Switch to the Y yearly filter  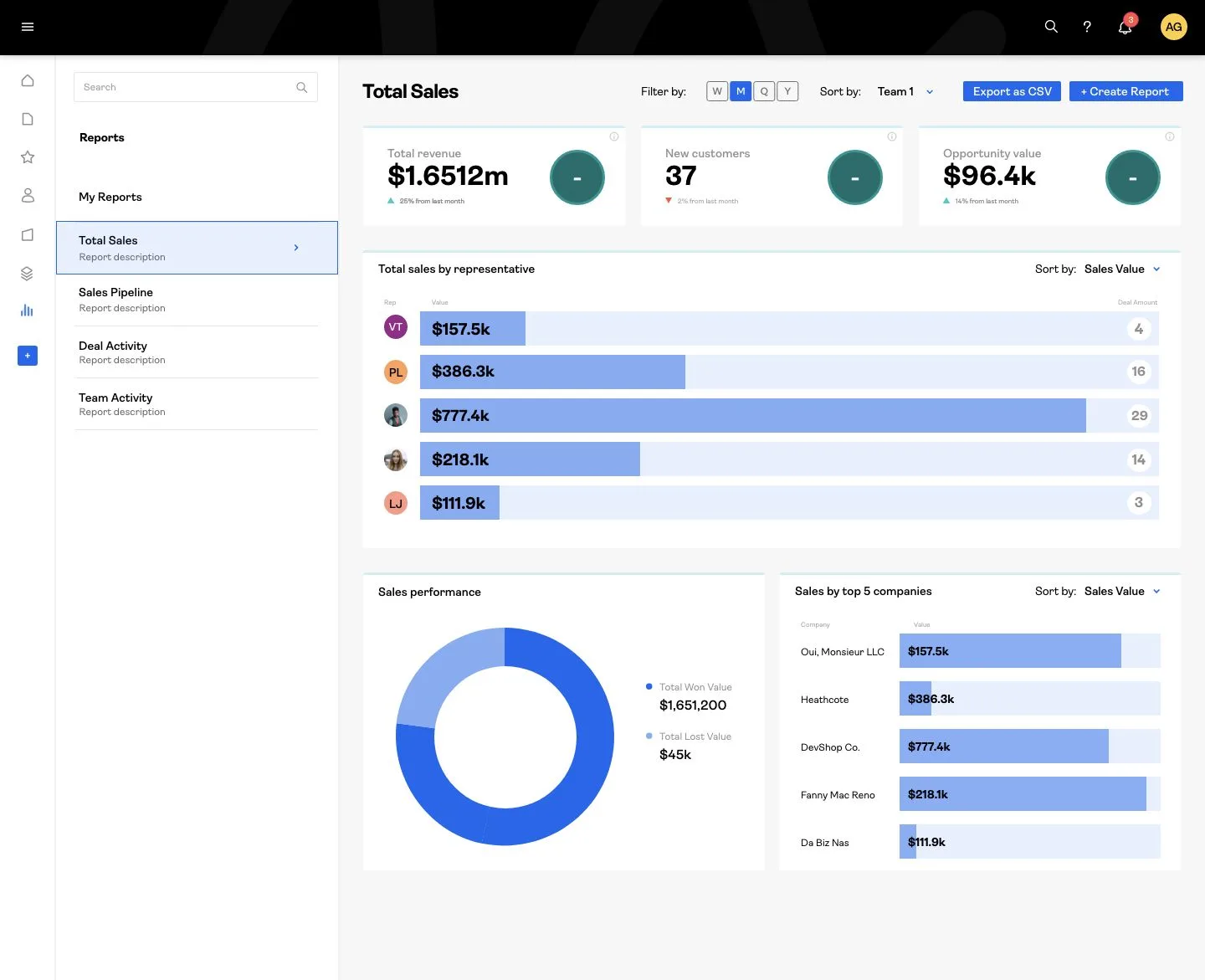tap(787, 91)
